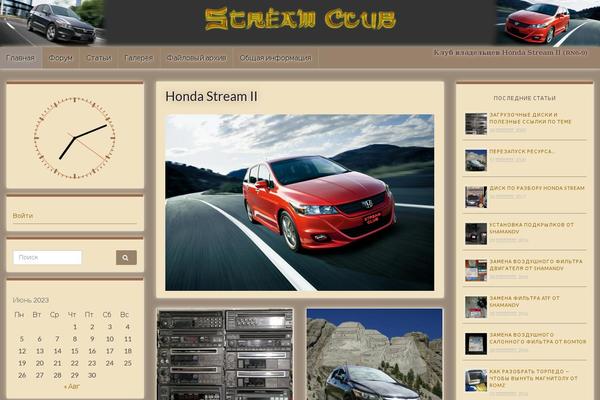Open the Форум menu item
Screen dimensions: 600x400
[x=60, y=58]
